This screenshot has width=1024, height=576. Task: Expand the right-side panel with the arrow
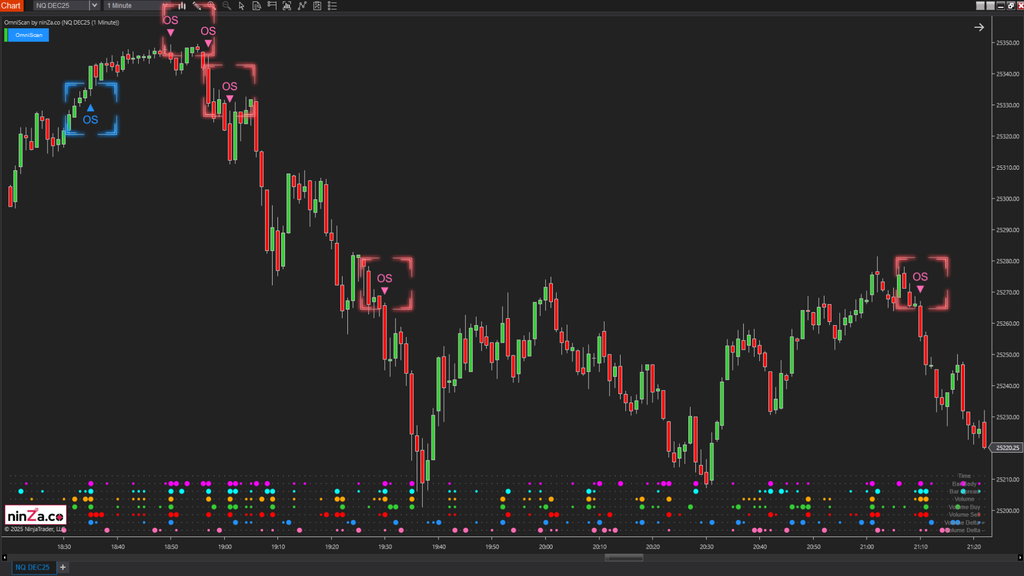coord(978,27)
